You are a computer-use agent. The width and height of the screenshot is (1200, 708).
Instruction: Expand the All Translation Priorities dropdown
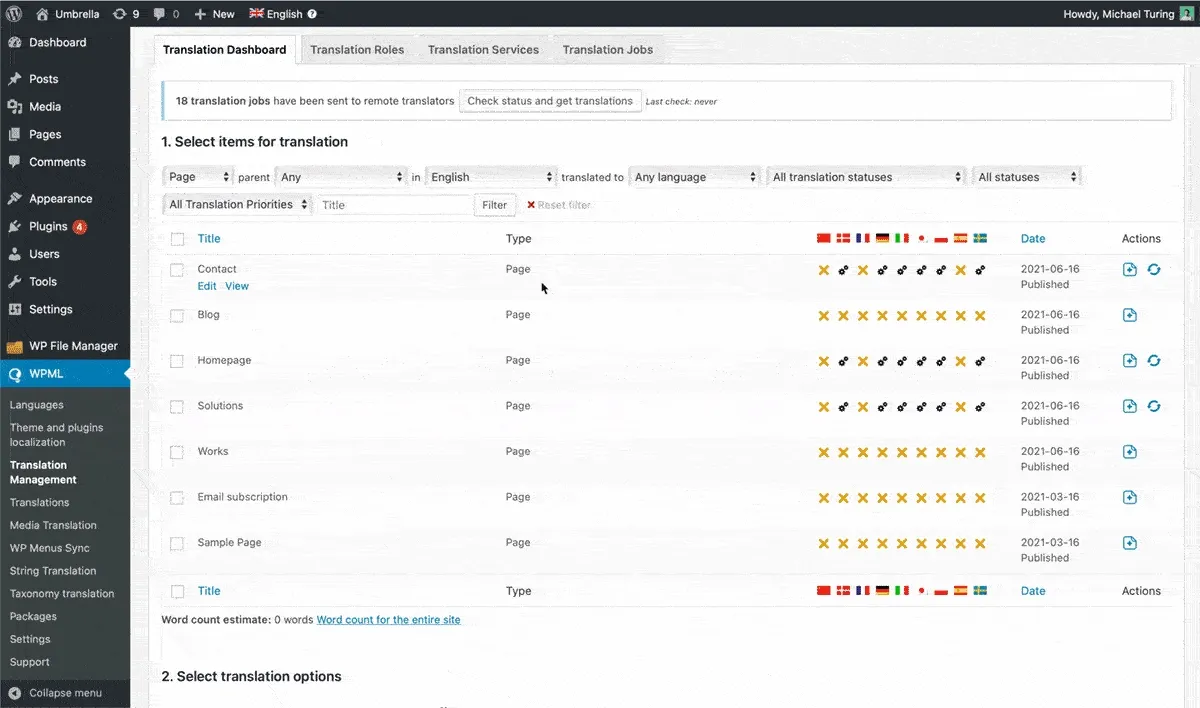236,204
